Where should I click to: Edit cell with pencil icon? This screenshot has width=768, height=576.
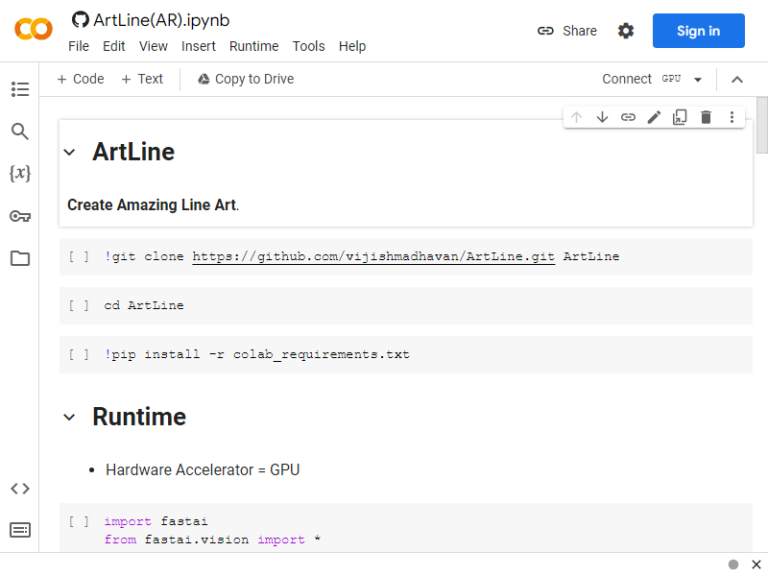pos(654,117)
